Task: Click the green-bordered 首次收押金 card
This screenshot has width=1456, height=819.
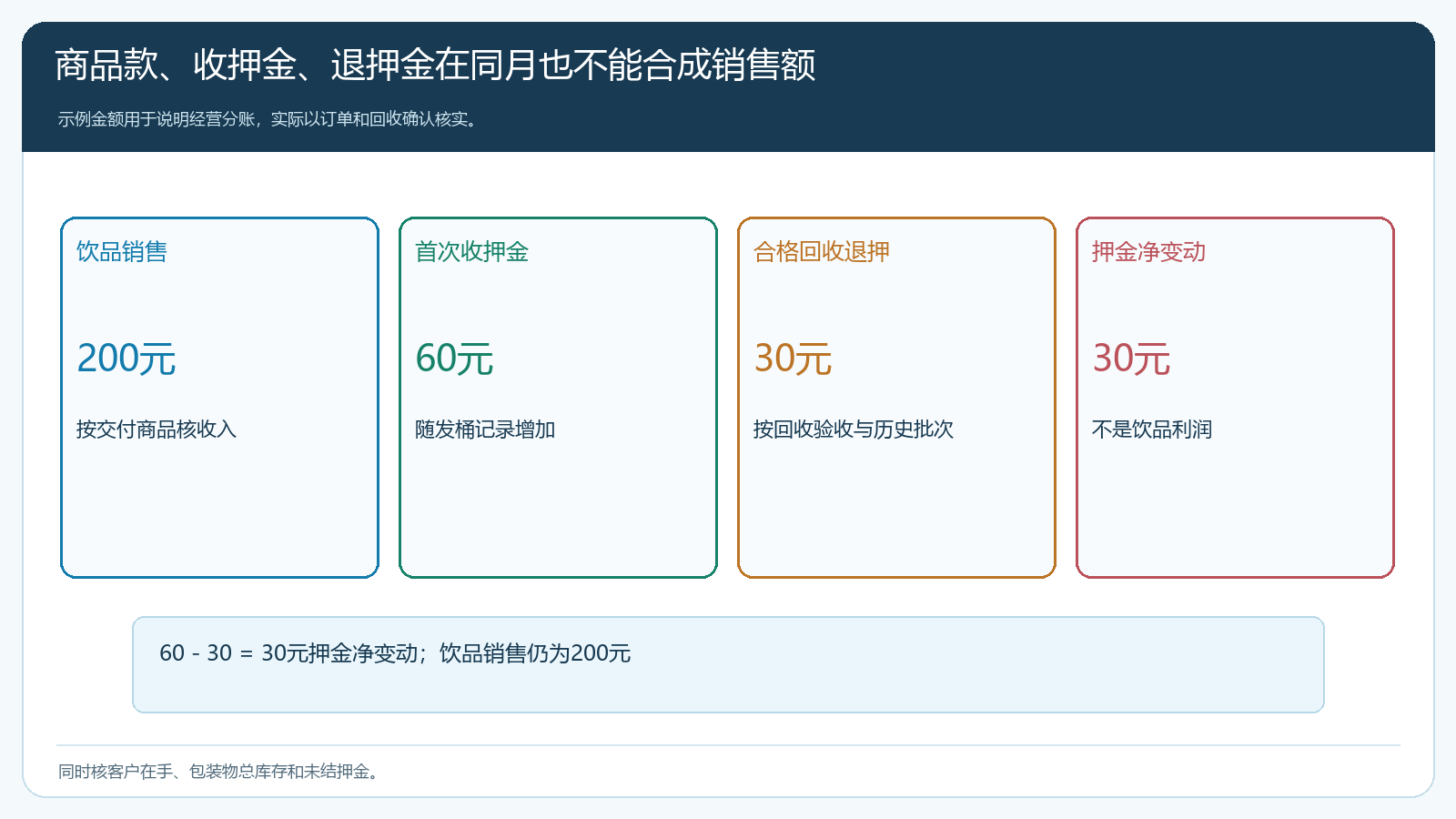Action: click(558, 398)
